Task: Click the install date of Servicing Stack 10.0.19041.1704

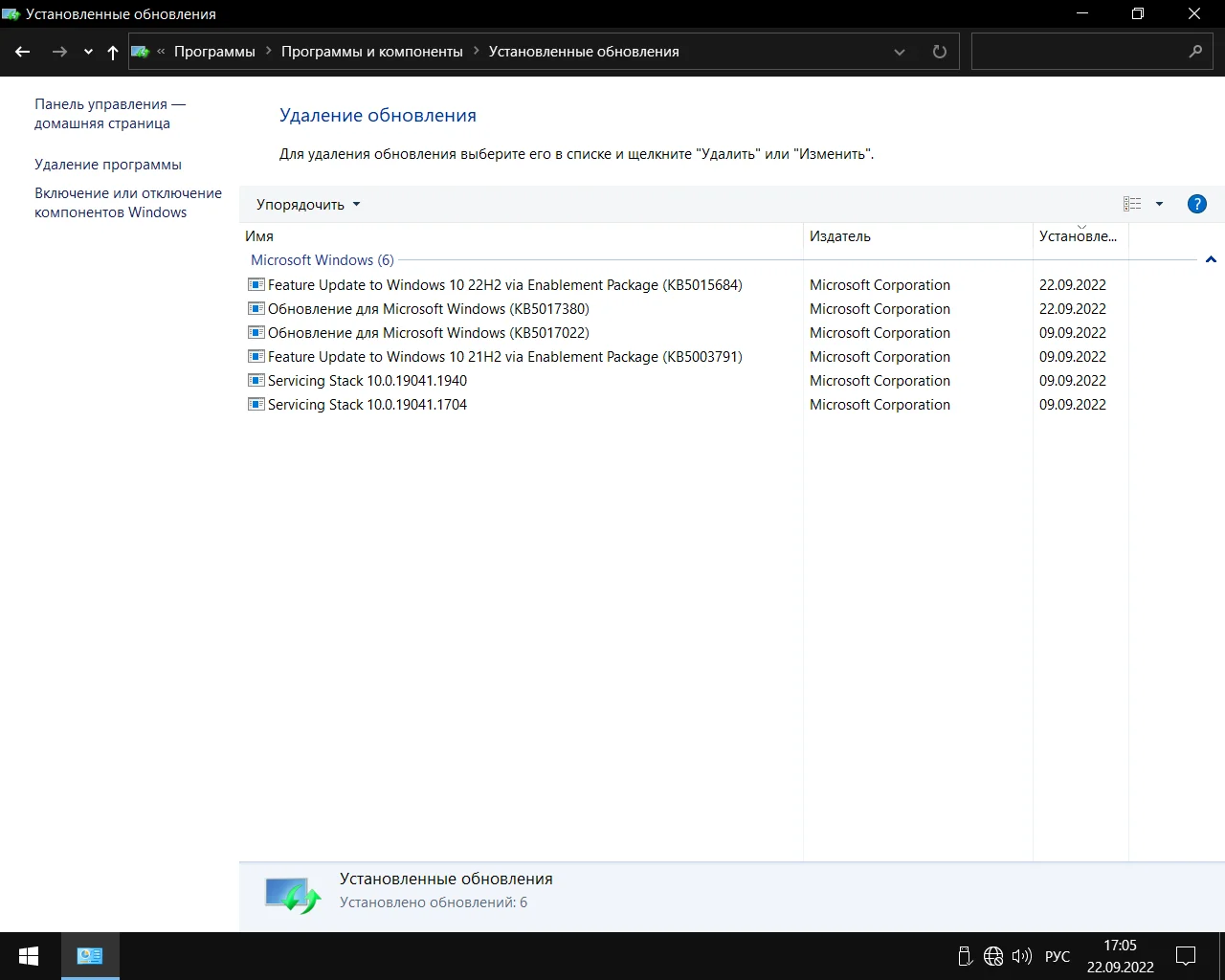Action: coord(1073,405)
